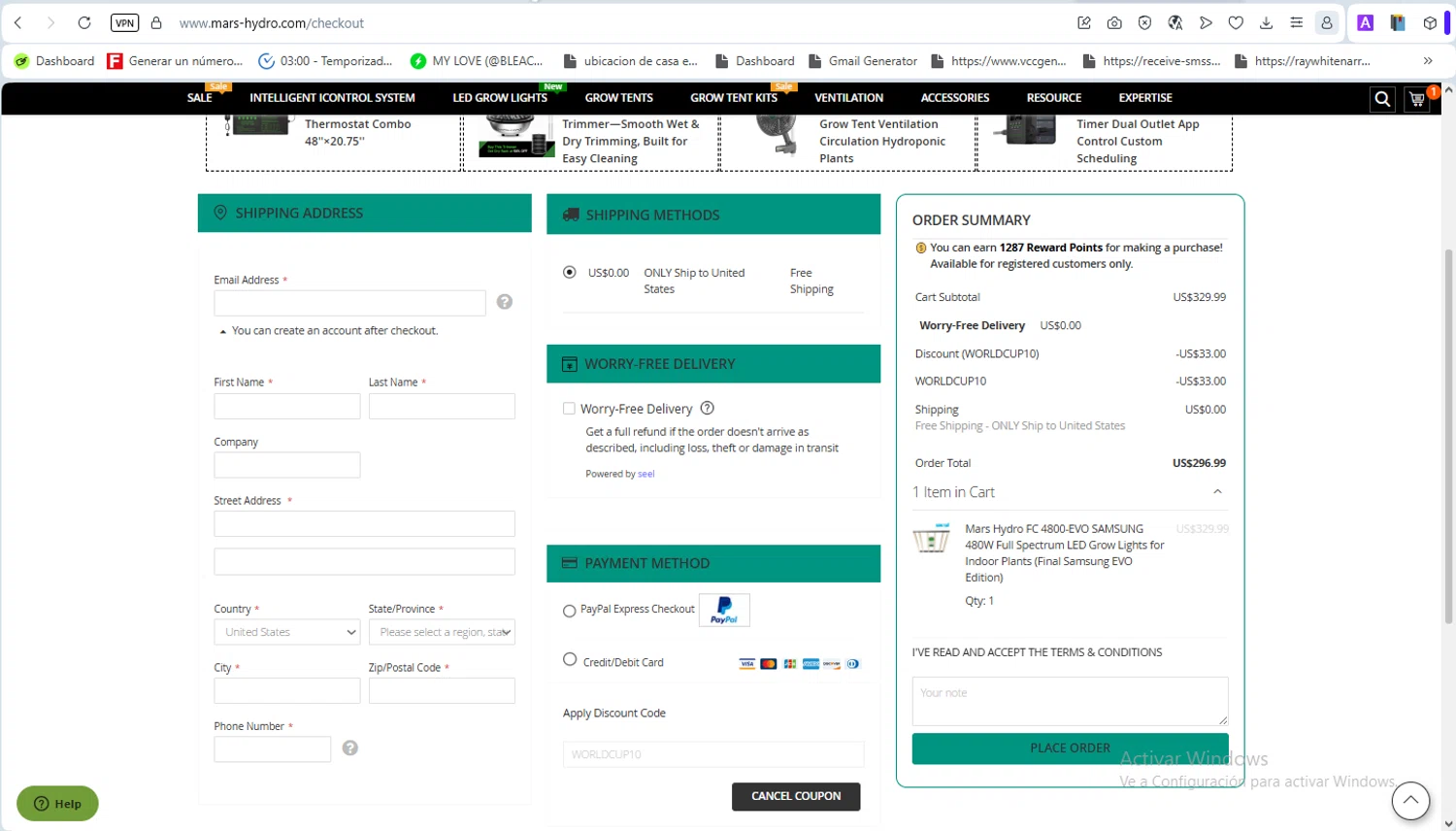1456x831 pixels.
Task: Click the scroll-to-top arrow button
Action: point(1410,801)
